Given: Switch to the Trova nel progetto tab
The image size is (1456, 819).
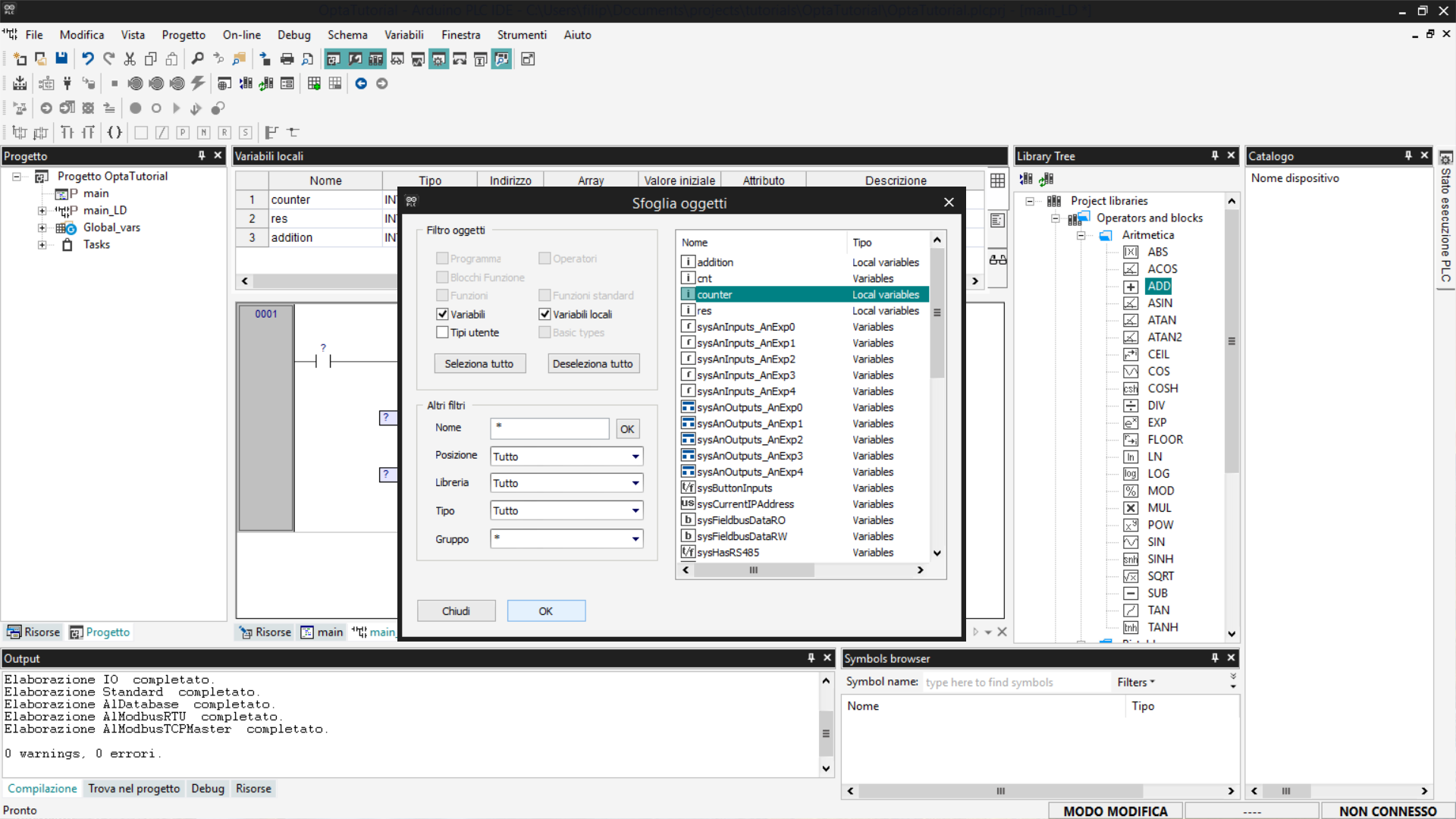Looking at the screenshot, I should (133, 789).
